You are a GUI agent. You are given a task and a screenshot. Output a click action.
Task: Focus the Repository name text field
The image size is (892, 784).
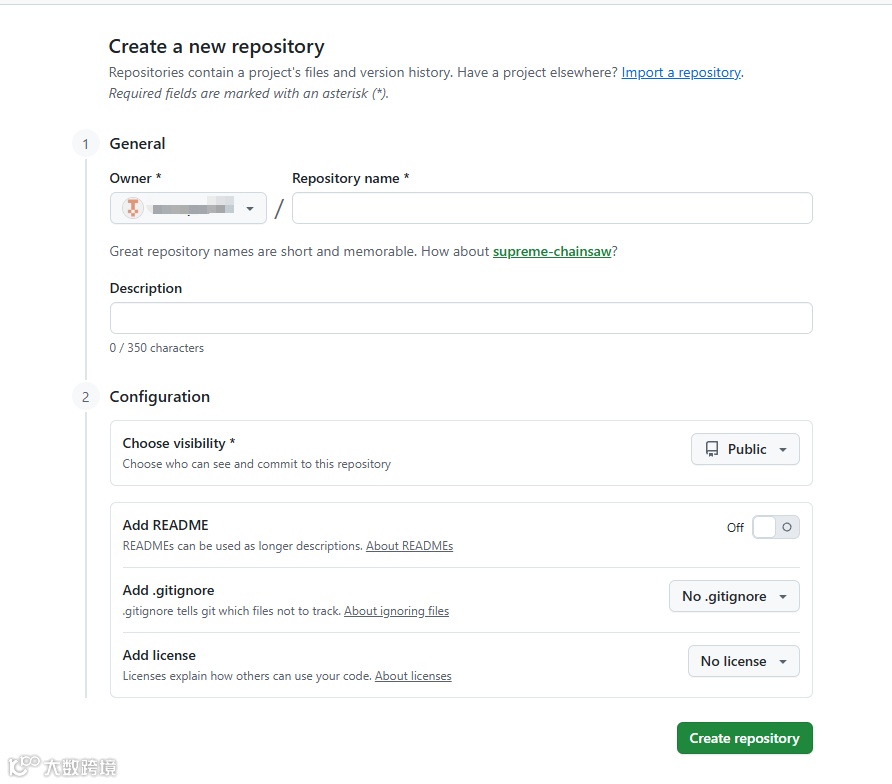tap(552, 208)
